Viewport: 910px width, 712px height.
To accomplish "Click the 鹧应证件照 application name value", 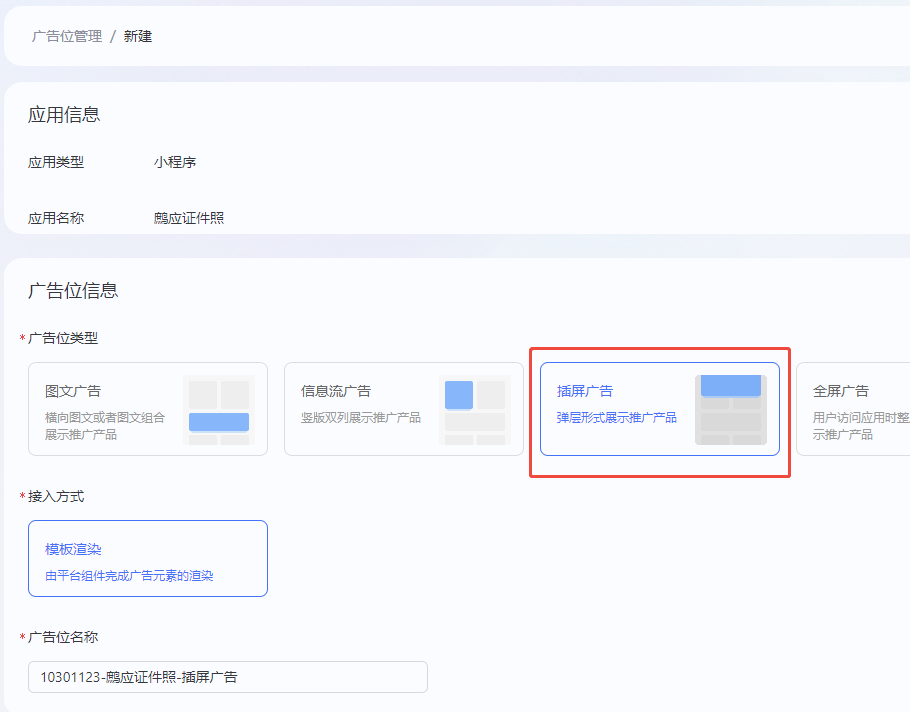I will [189, 218].
